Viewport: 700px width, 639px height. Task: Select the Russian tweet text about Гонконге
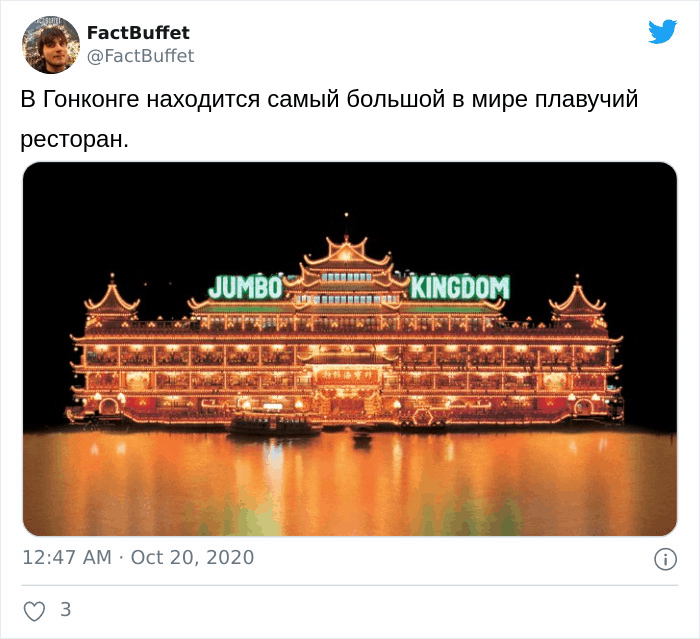click(329, 119)
